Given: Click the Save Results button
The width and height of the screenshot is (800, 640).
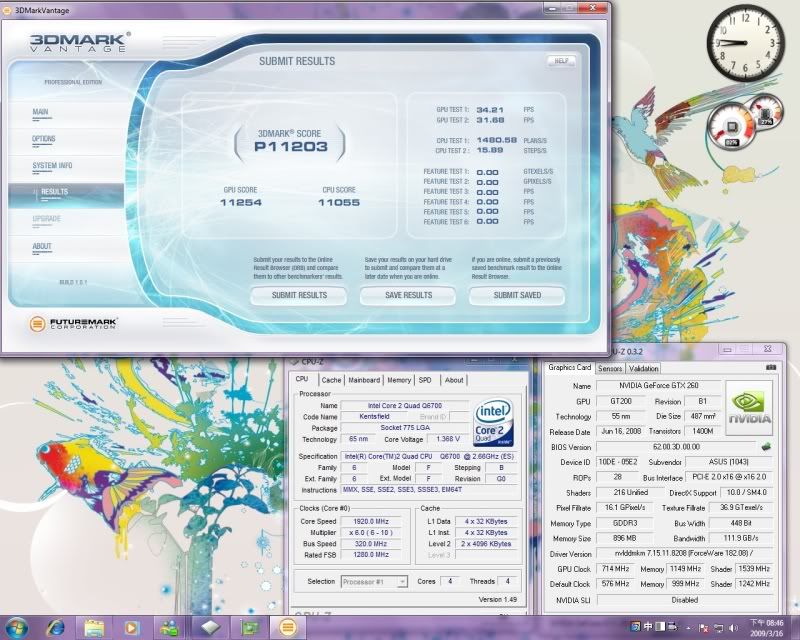Looking at the screenshot, I should [x=408, y=296].
